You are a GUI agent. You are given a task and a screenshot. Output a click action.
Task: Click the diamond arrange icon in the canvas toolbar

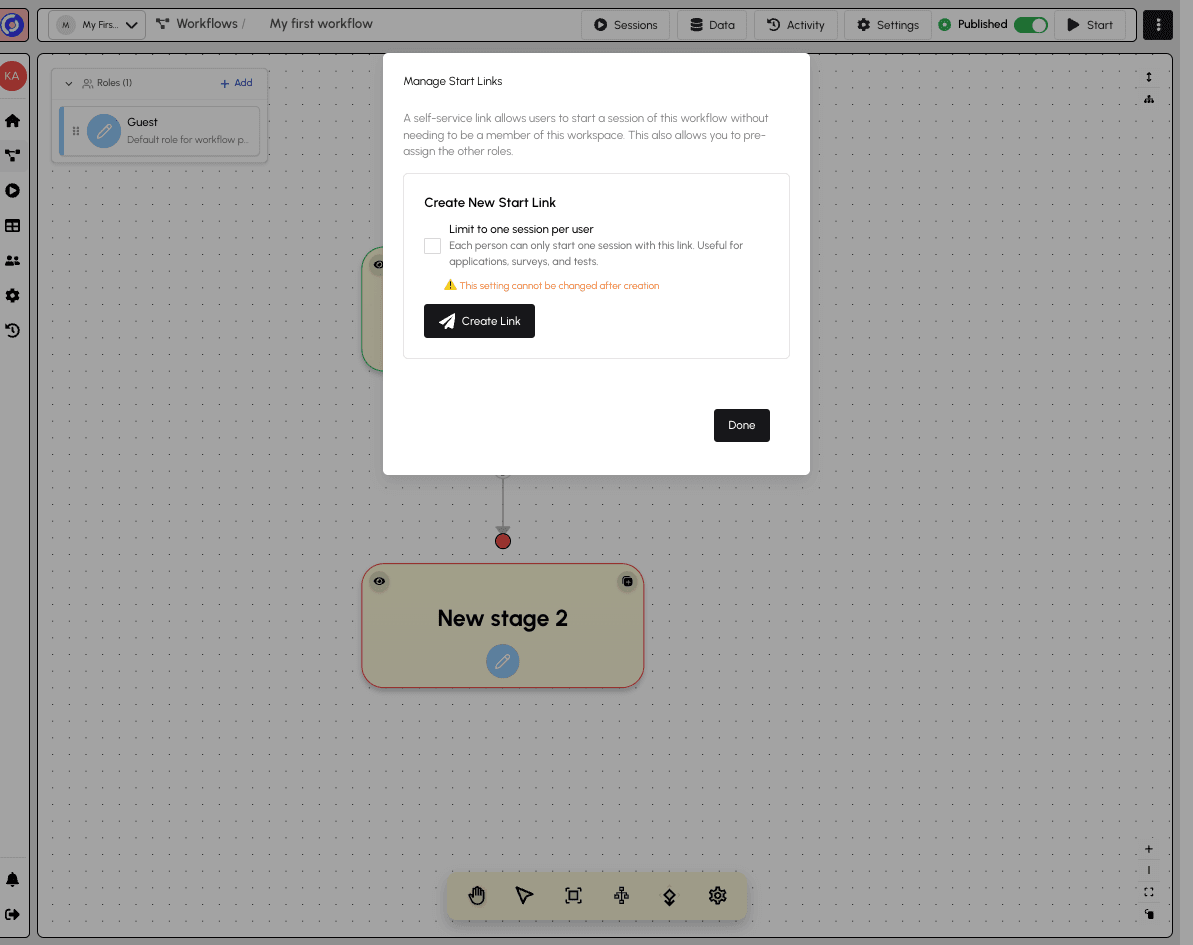point(669,895)
